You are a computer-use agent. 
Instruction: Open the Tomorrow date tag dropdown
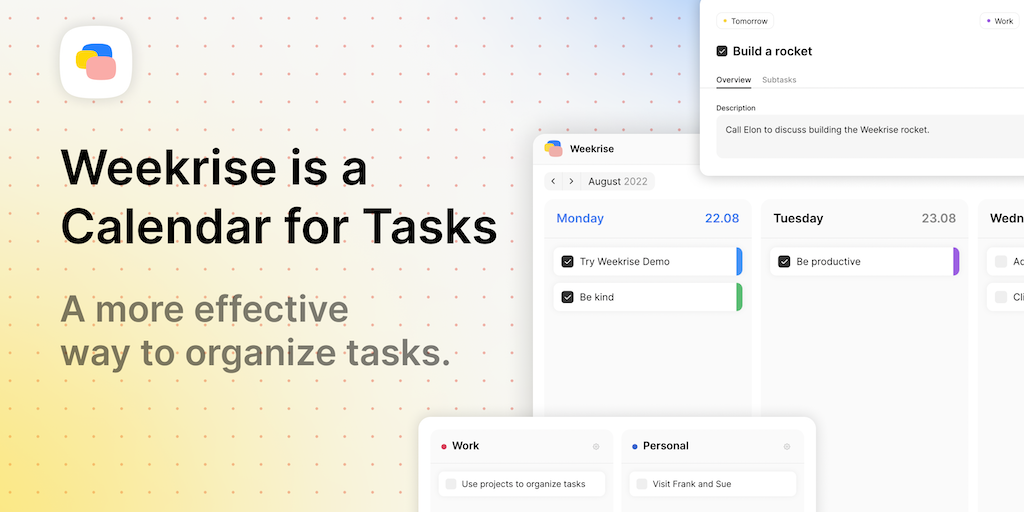745,21
